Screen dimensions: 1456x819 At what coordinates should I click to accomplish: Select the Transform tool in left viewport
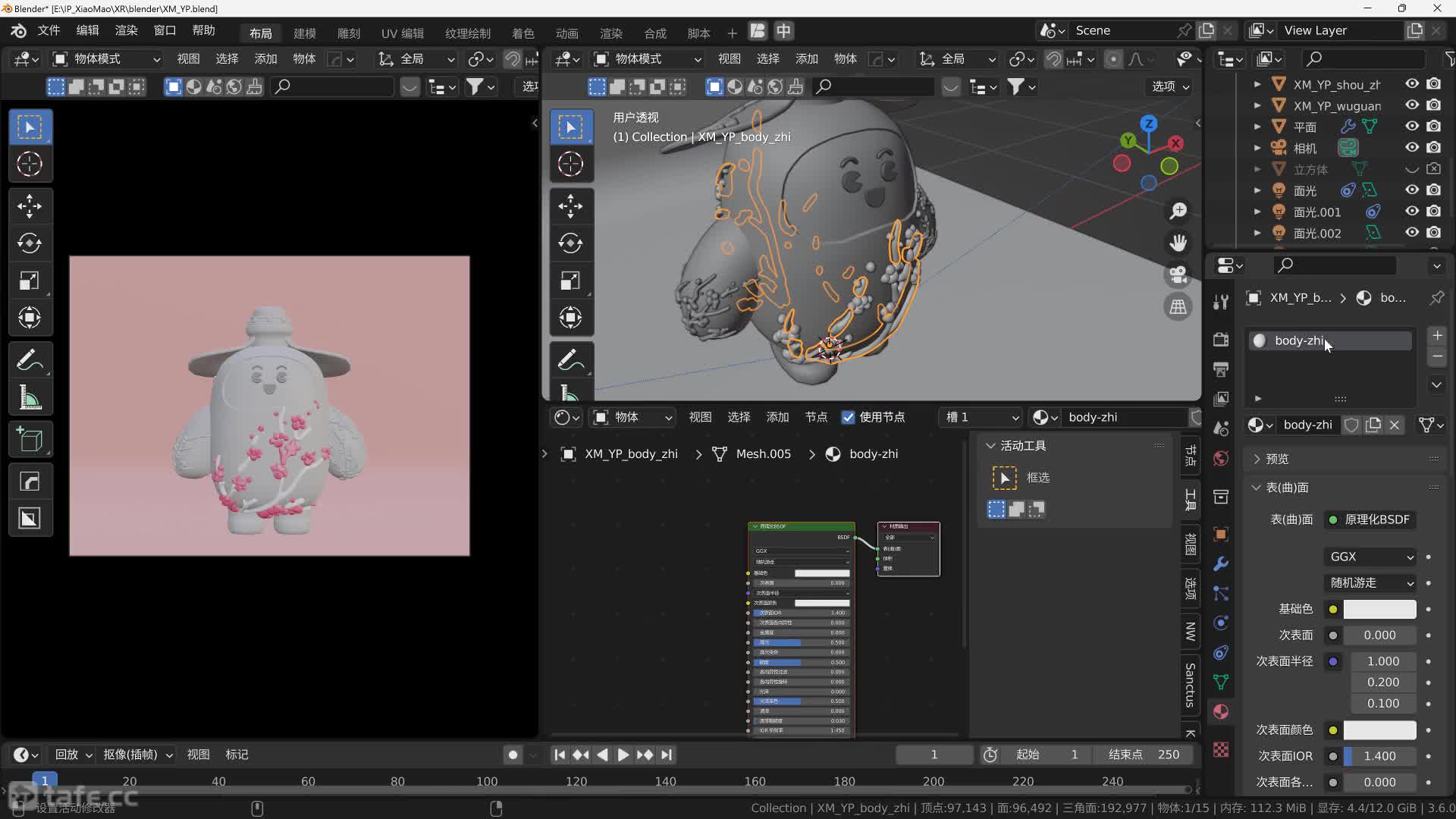pyautogui.click(x=30, y=318)
